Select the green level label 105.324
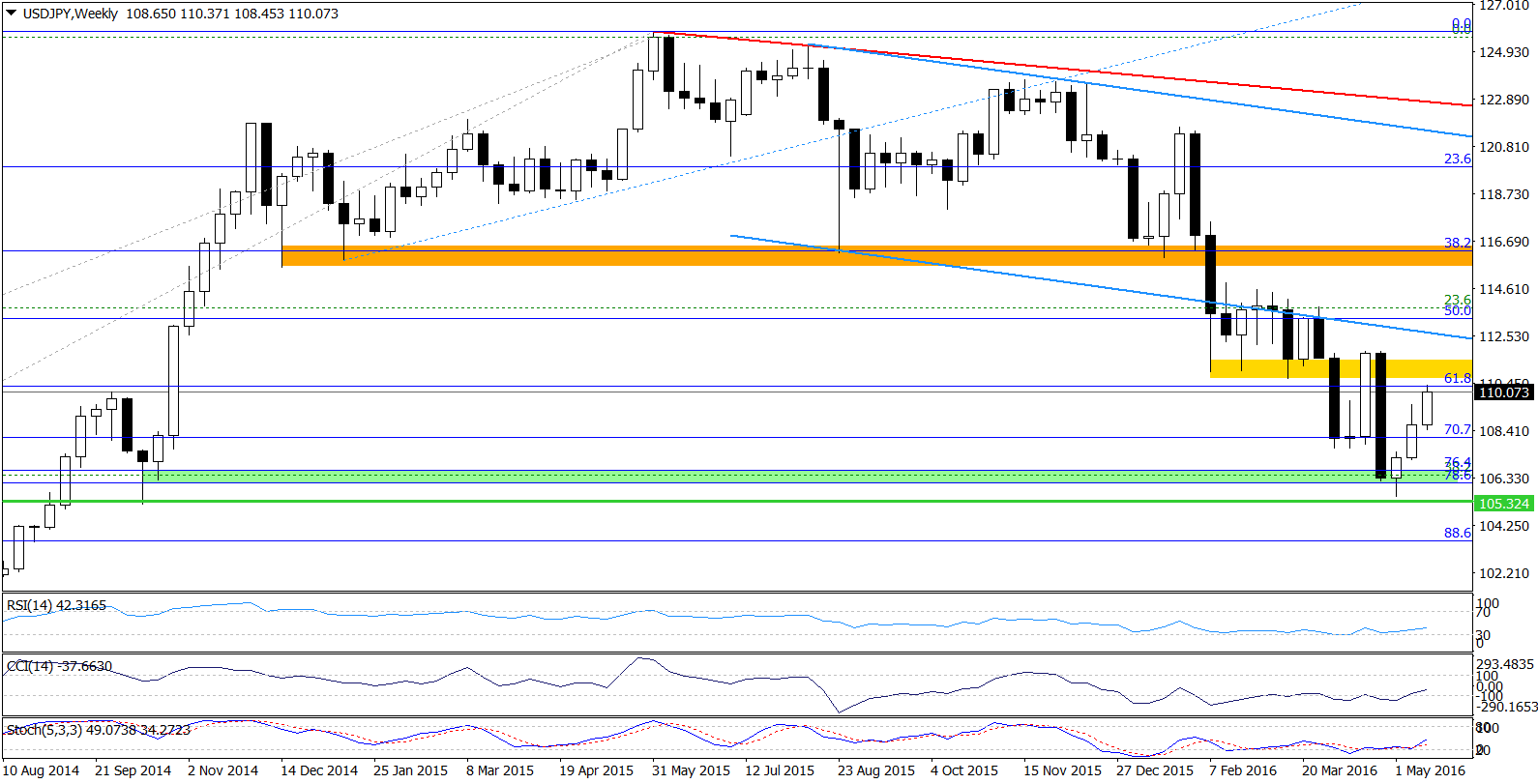This screenshot has height=784, width=1538. (1504, 504)
